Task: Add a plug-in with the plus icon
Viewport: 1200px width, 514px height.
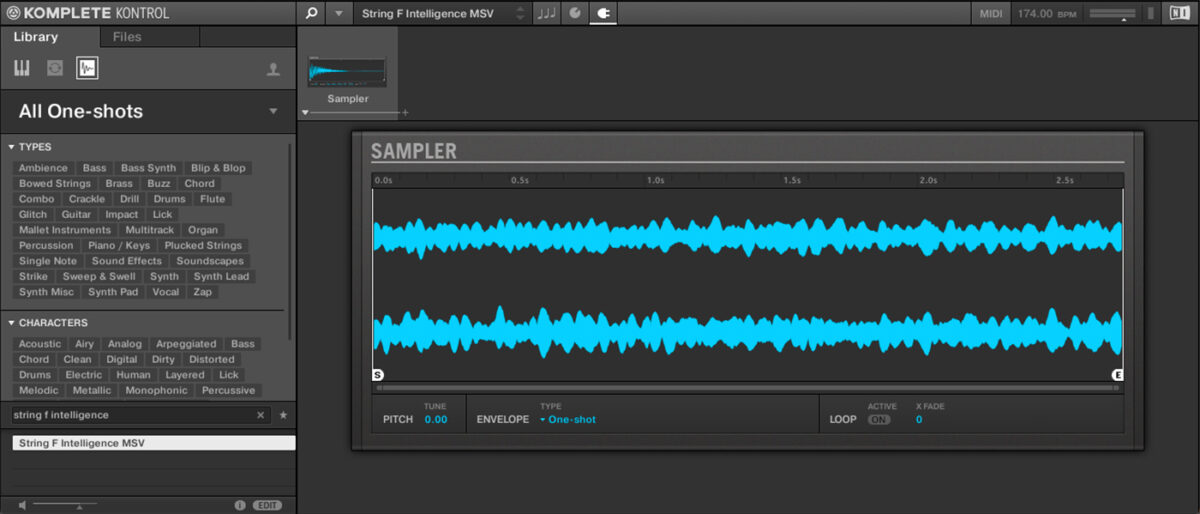Action: tap(405, 113)
